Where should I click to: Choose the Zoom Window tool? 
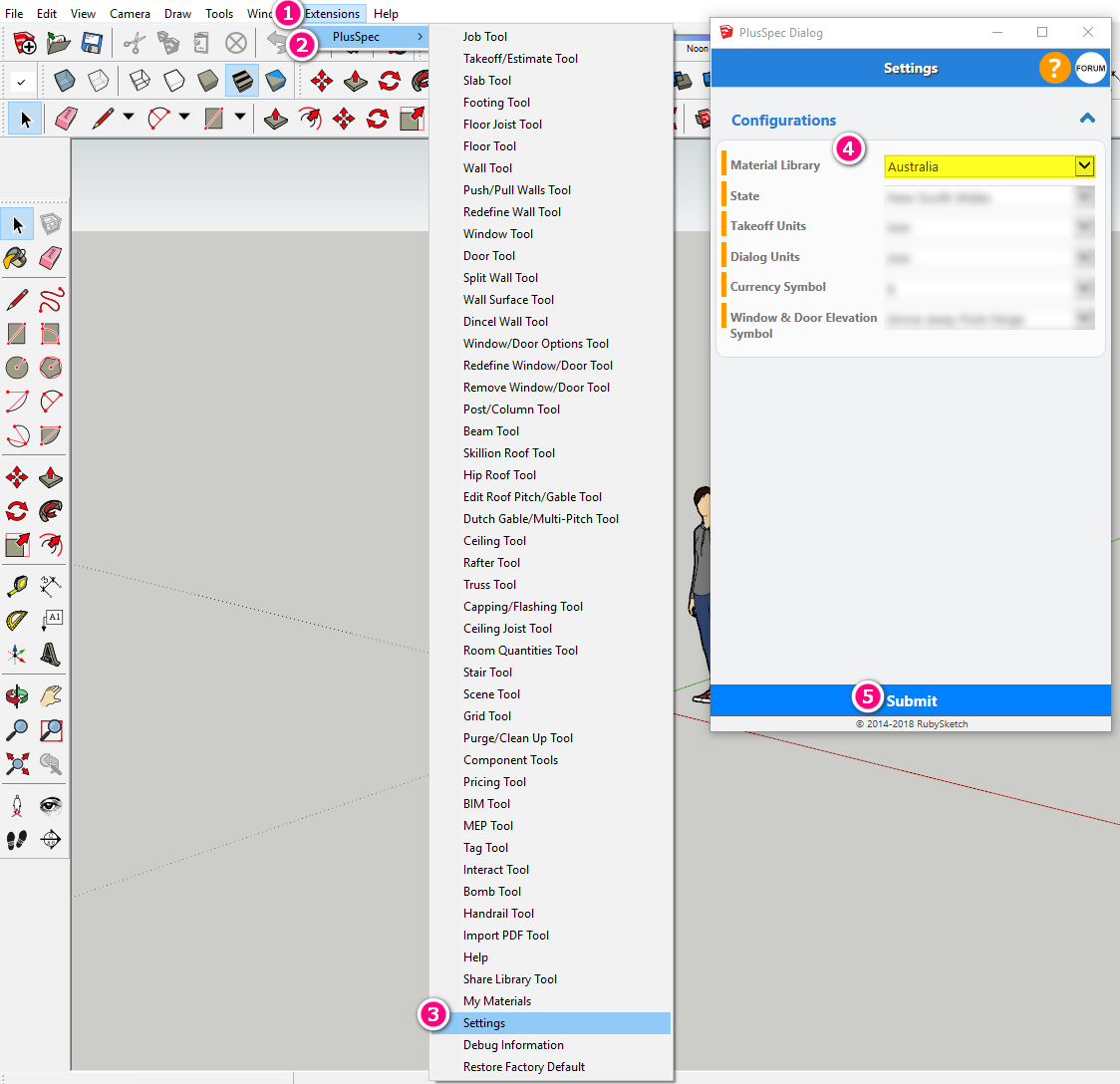coord(51,730)
